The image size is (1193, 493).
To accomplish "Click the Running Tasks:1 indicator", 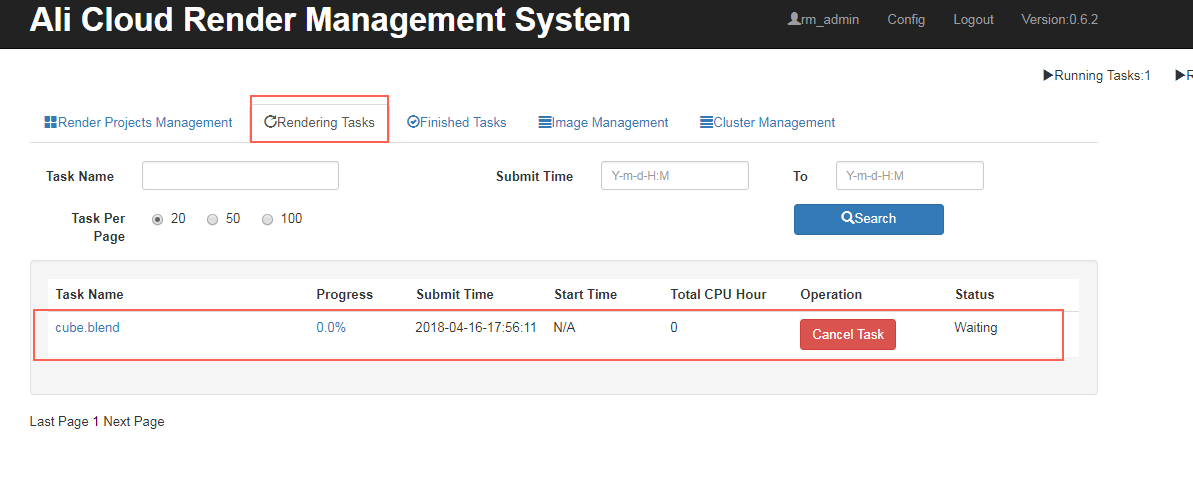I will point(1096,75).
